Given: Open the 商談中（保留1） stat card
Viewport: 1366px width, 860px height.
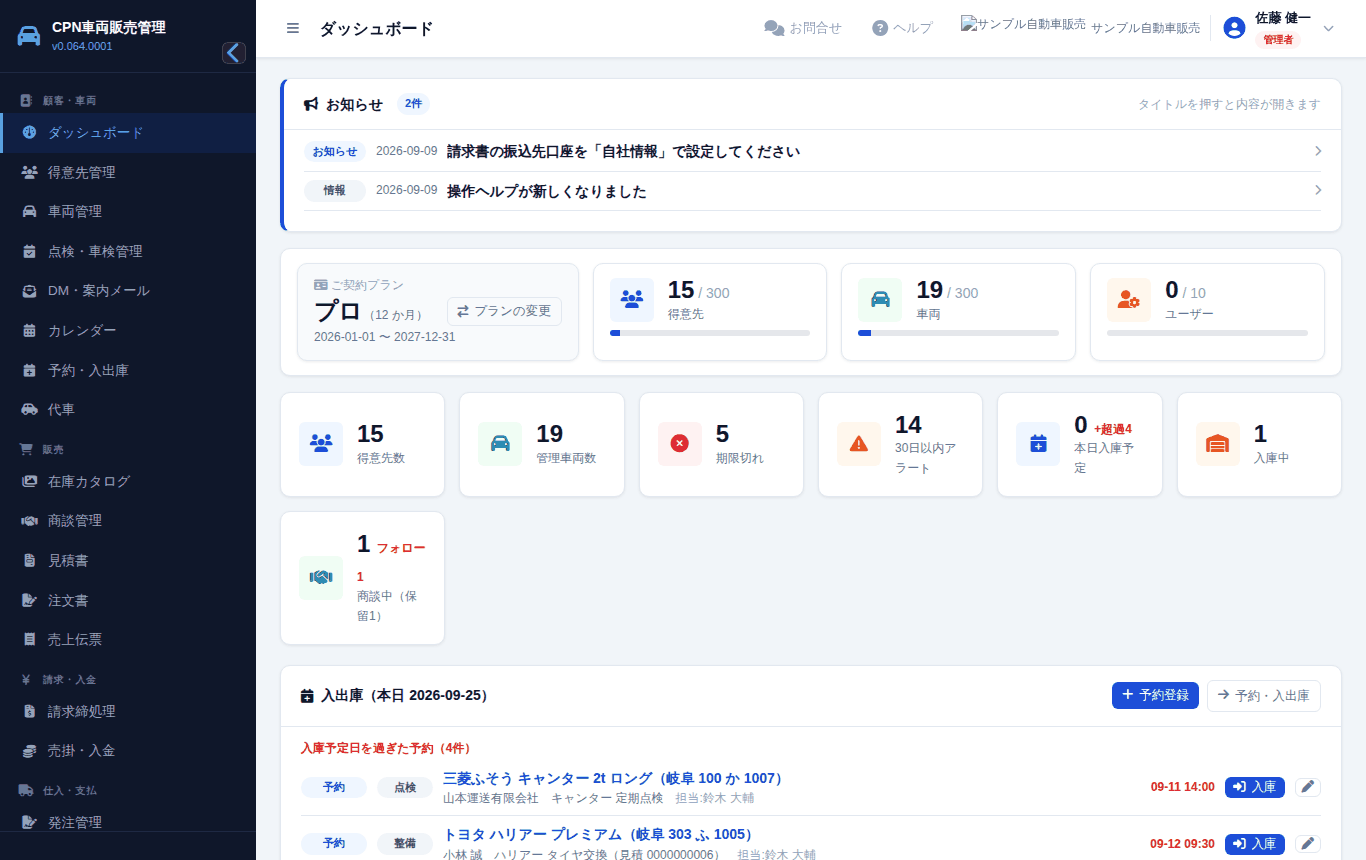Looking at the screenshot, I should click(x=362, y=578).
